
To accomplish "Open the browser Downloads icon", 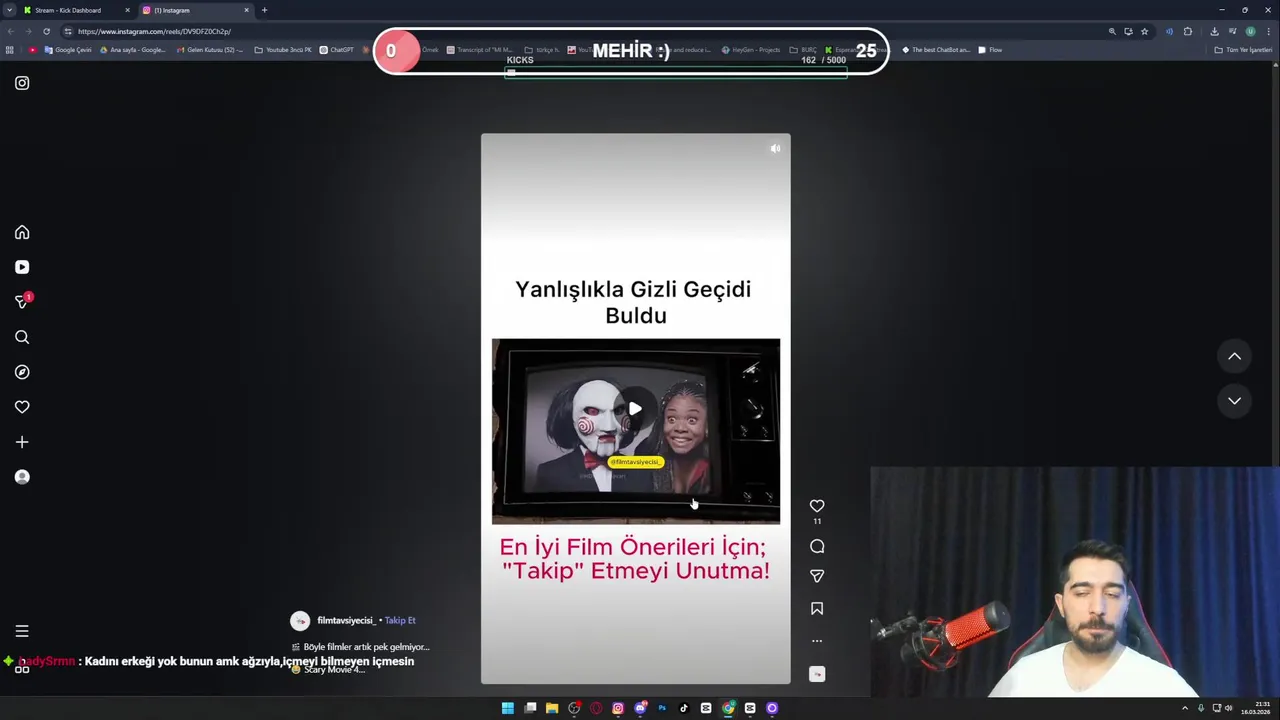I will (1214, 31).
